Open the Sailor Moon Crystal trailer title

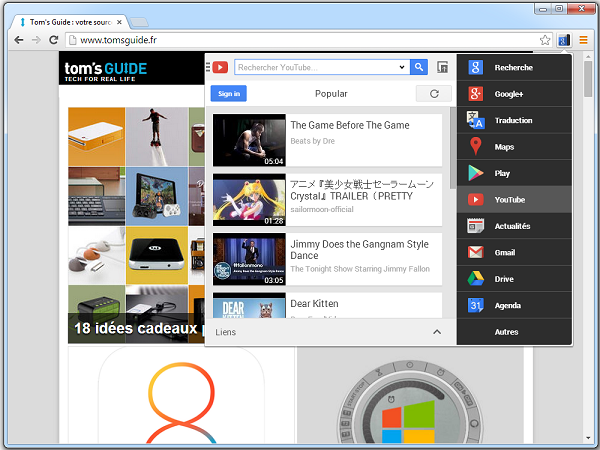coord(362,190)
